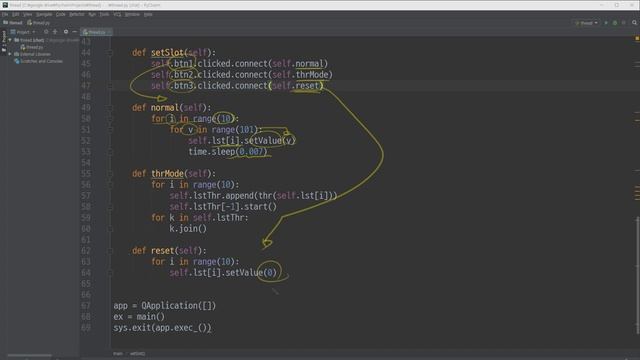The height and width of the screenshot is (360, 640).
Task: Open the Tools menu
Action: pos(104,14)
